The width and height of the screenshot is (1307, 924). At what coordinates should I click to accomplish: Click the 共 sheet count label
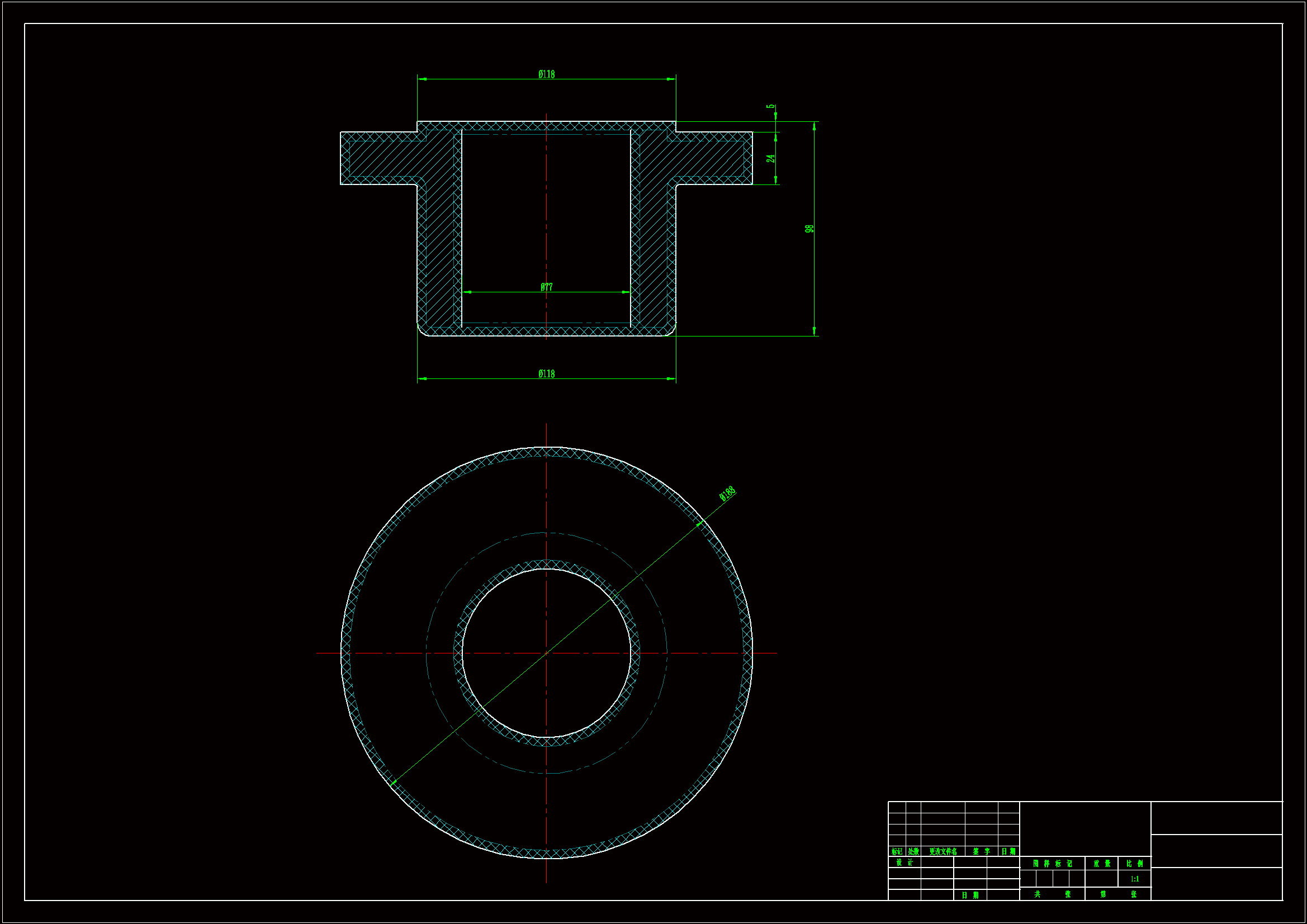pyautogui.click(x=1036, y=894)
